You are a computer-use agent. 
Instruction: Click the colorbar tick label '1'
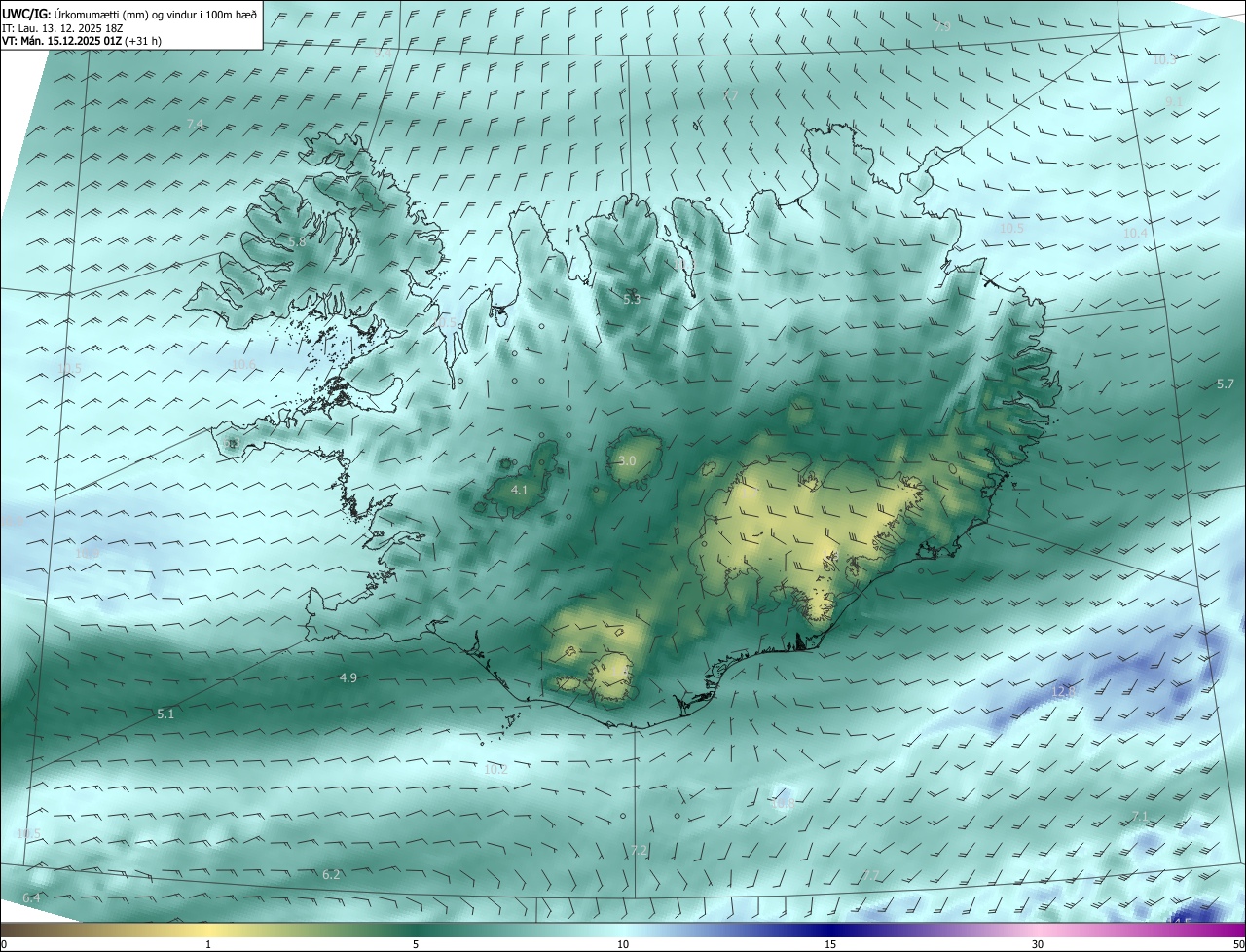208,944
